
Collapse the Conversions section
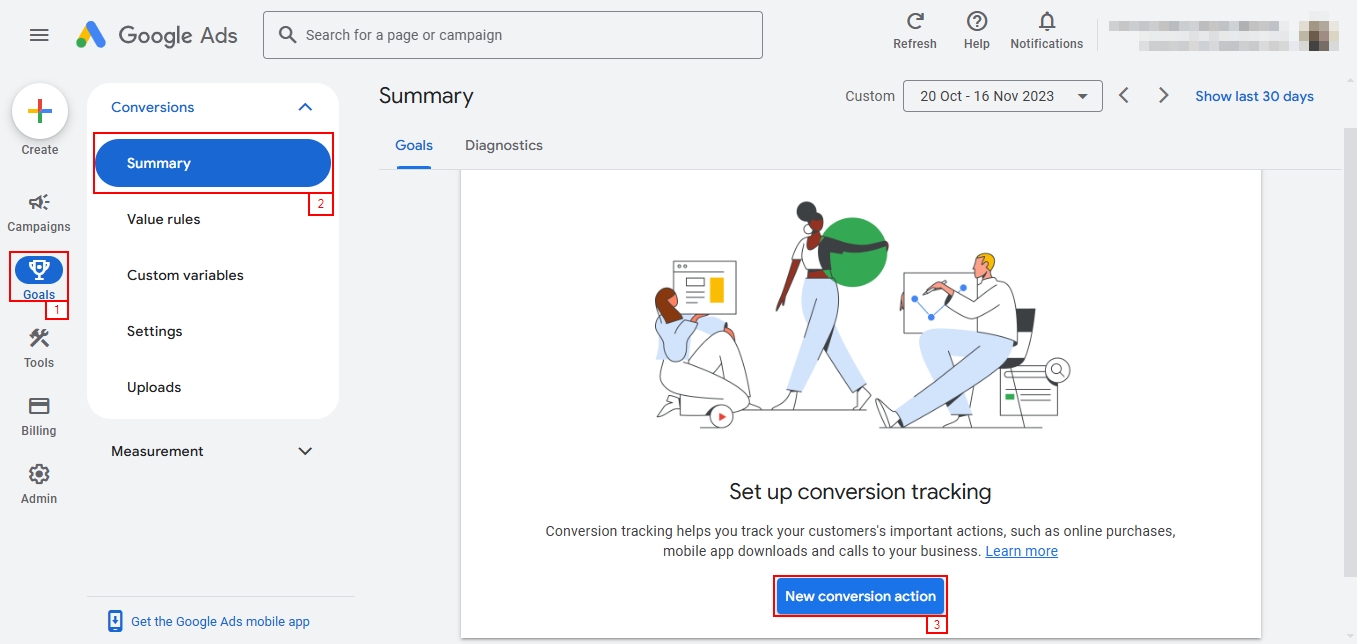306,107
